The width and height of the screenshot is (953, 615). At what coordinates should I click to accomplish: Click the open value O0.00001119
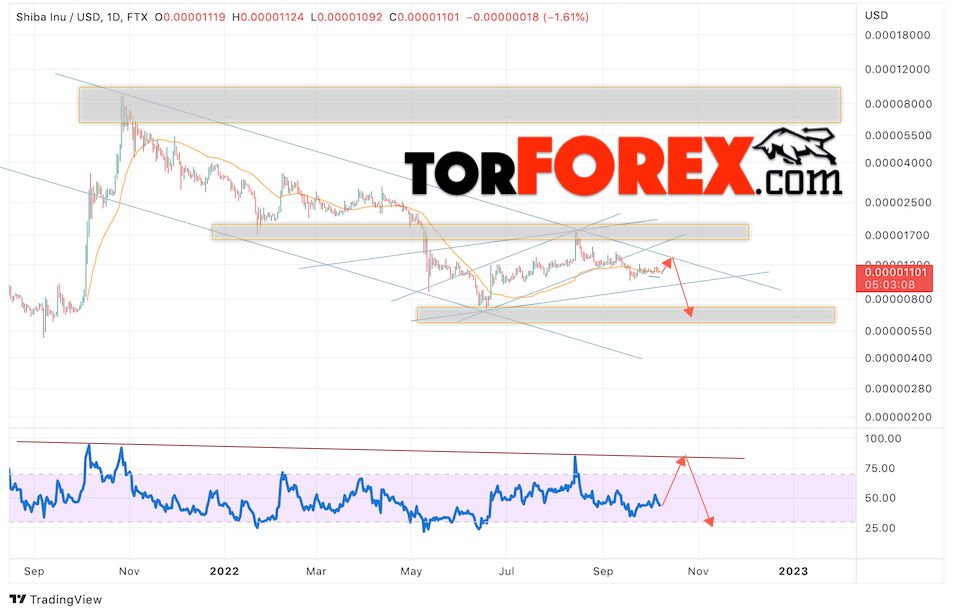pyautogui.click(x=190, y=17)
